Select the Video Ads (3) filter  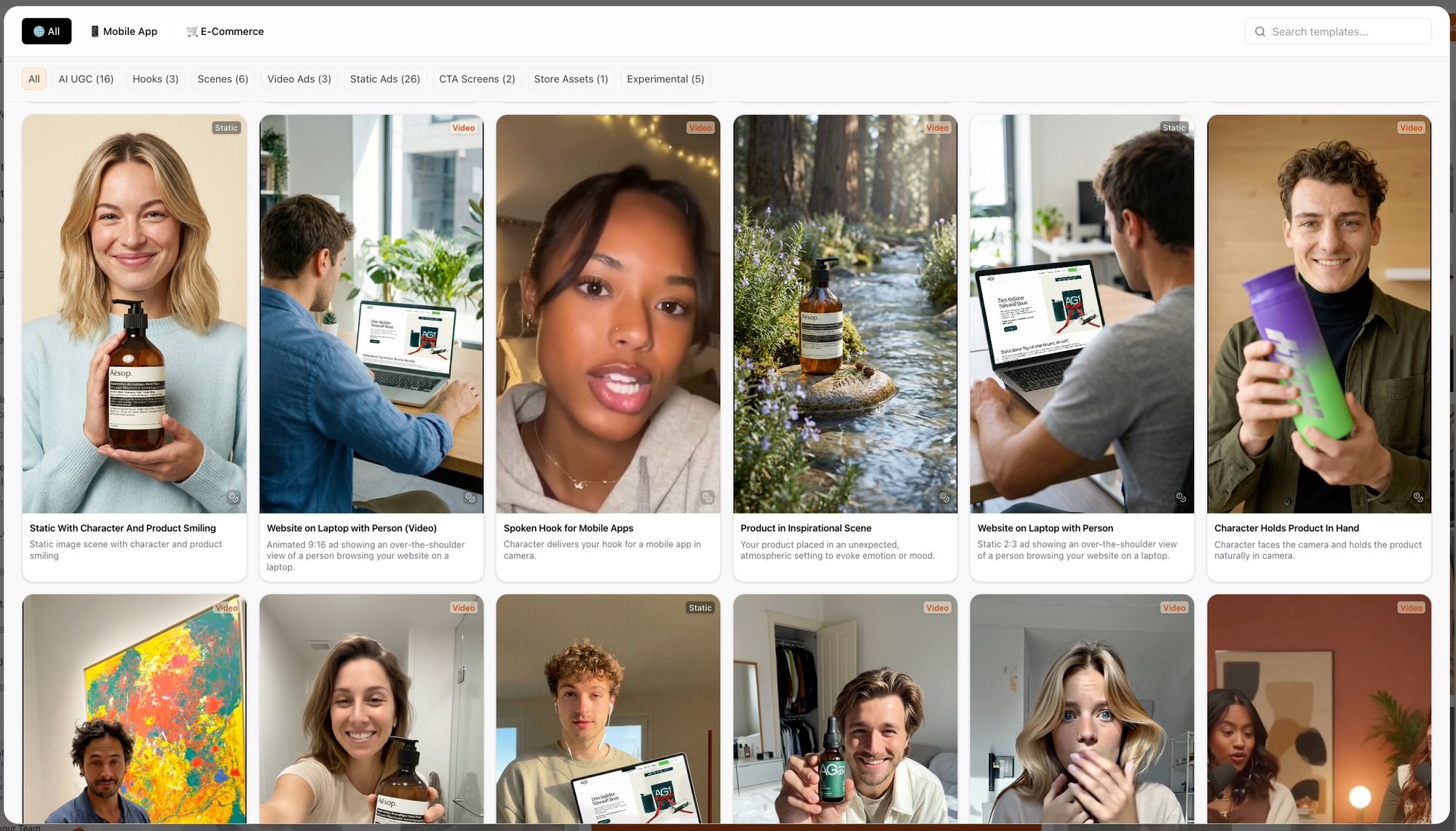[x=298, y=79]
